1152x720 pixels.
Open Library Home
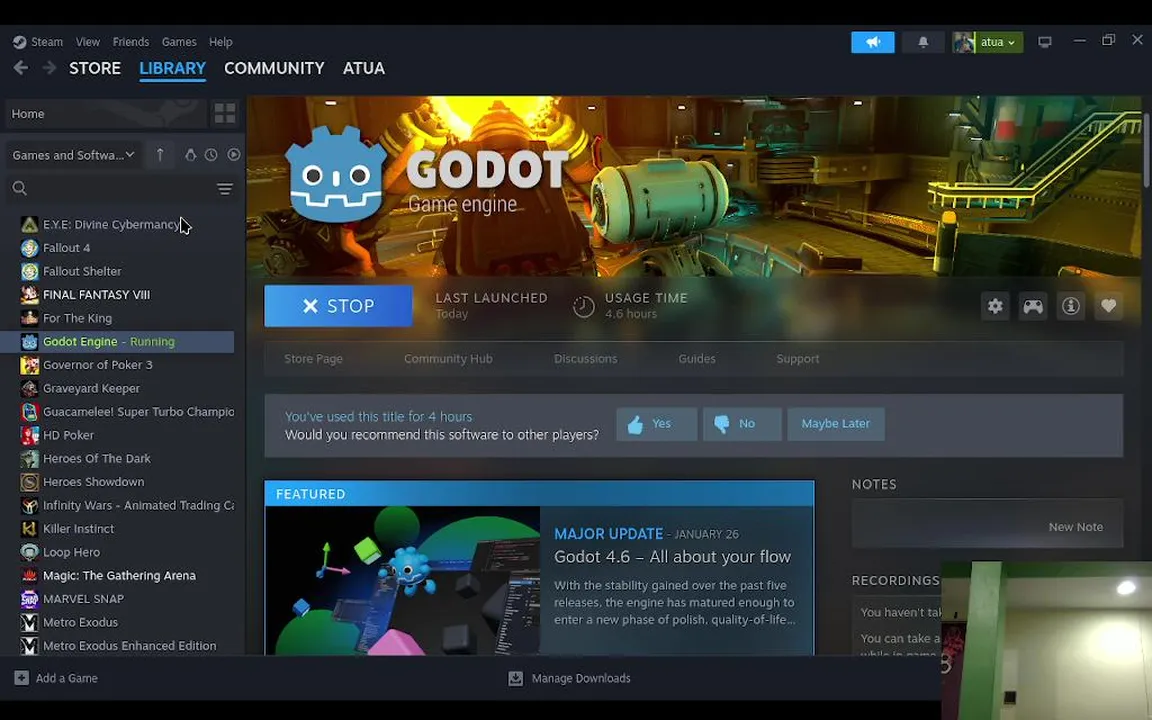tap(105, 113)
